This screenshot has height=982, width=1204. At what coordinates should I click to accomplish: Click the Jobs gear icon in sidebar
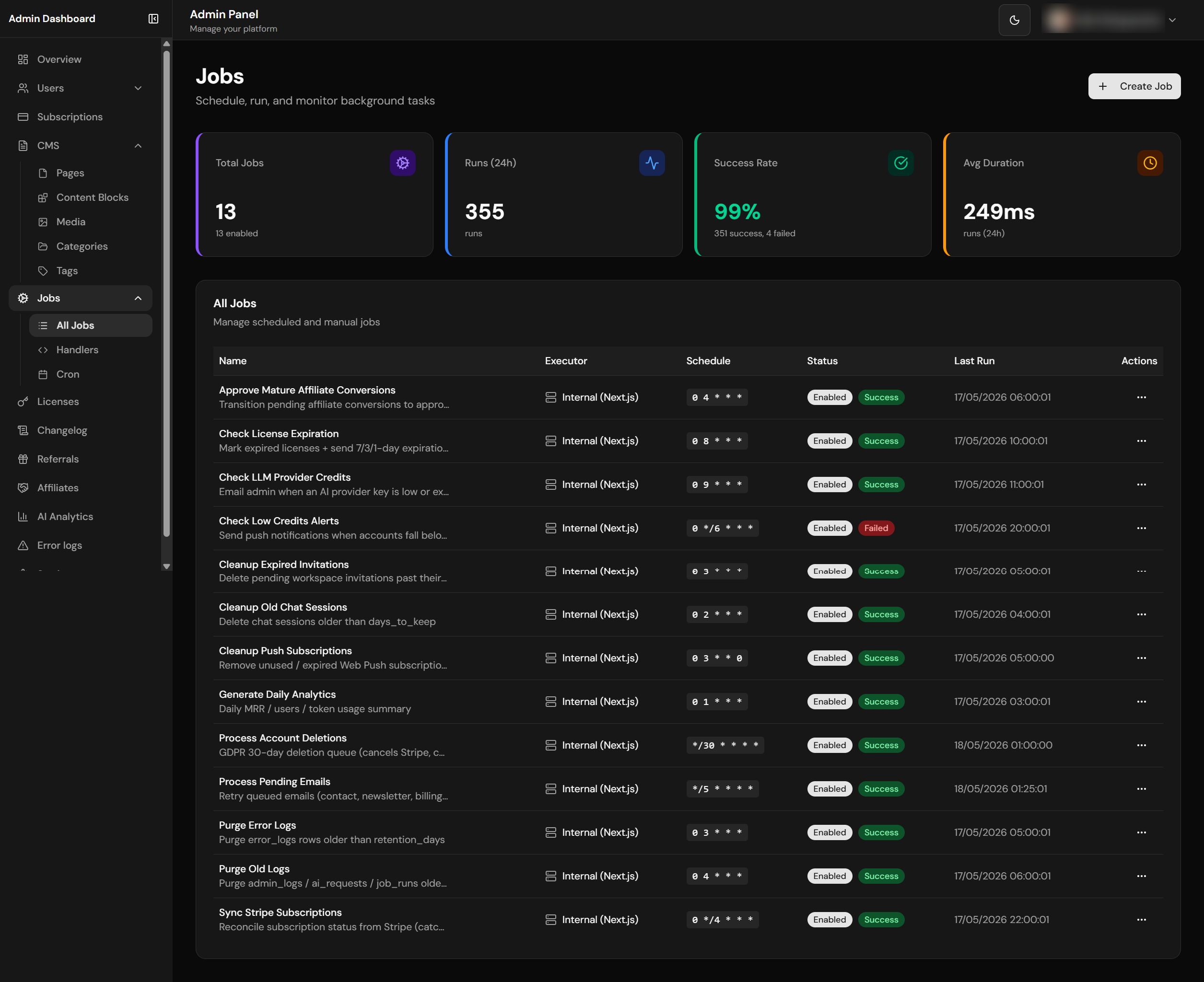[23, 298]
